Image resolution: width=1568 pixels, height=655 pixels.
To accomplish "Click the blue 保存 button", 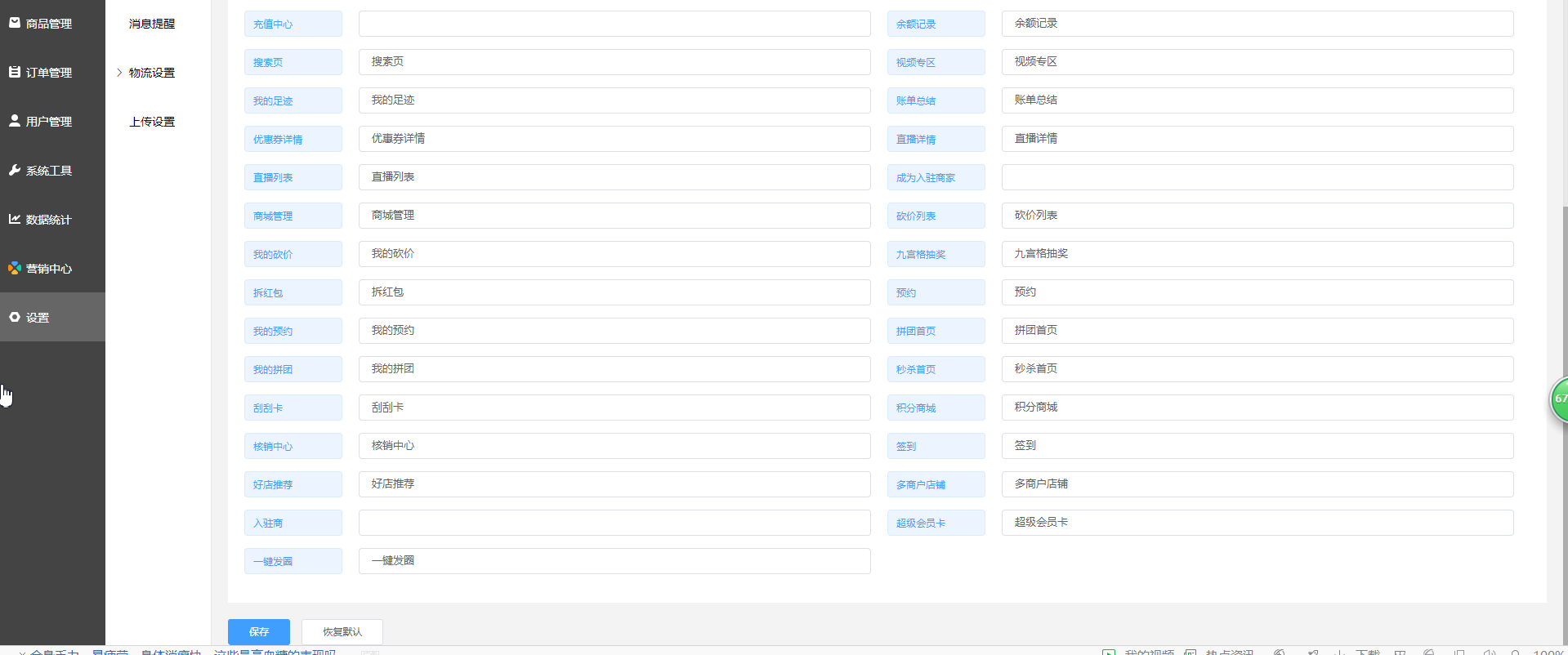I will (259, 632).
